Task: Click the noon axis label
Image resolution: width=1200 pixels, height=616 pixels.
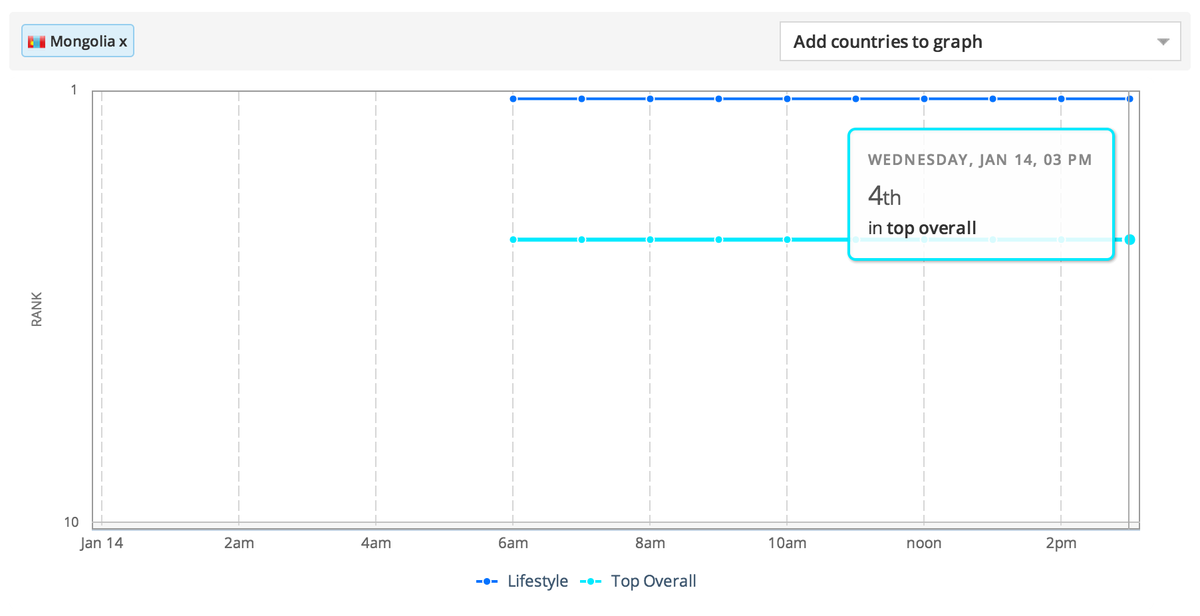Action: [924, 544]
